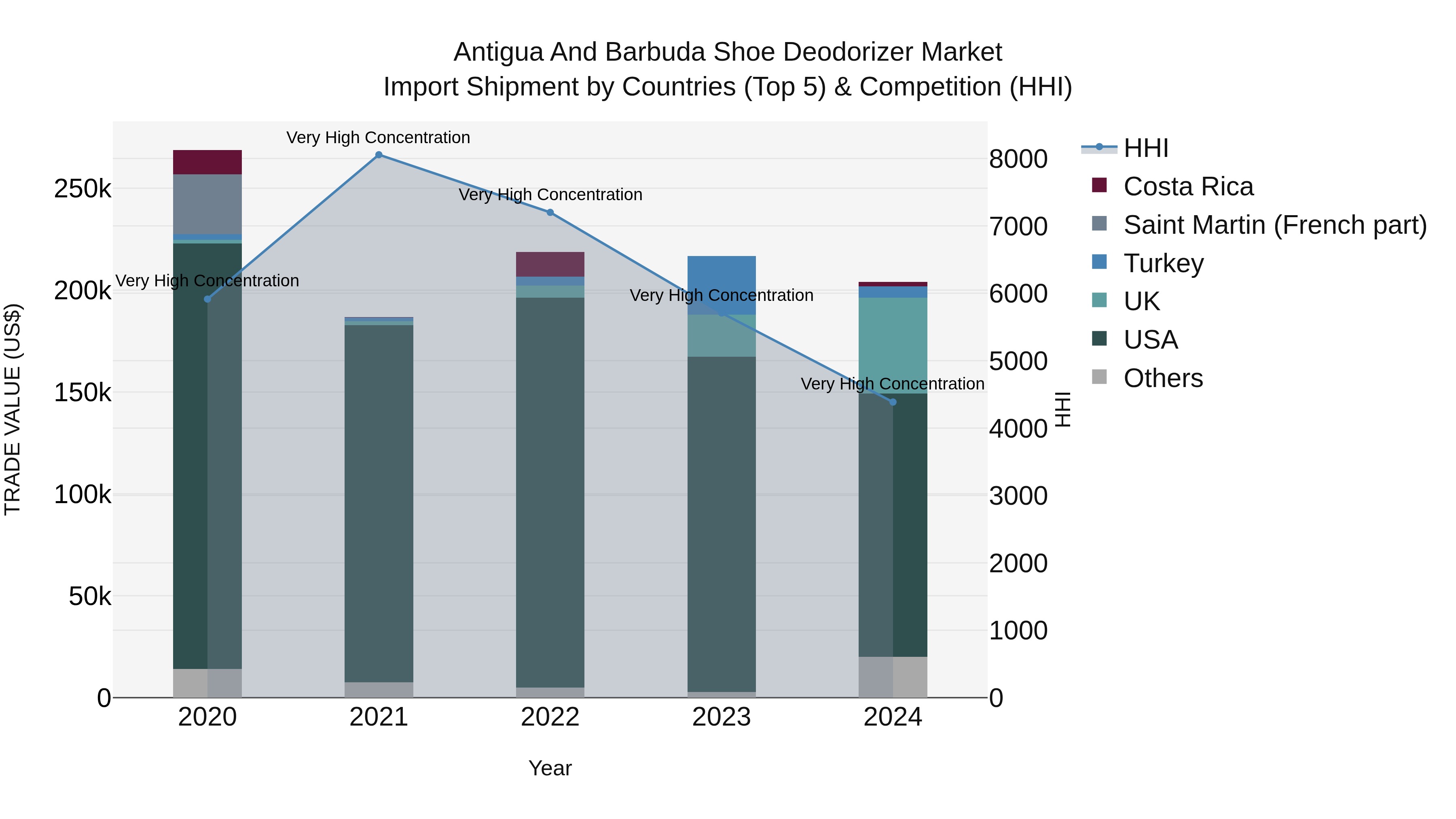Click the Import Shipment by Countries subtitle
Image resolution: width=1456 pixels, height=819 pixels.
(728, 87)
